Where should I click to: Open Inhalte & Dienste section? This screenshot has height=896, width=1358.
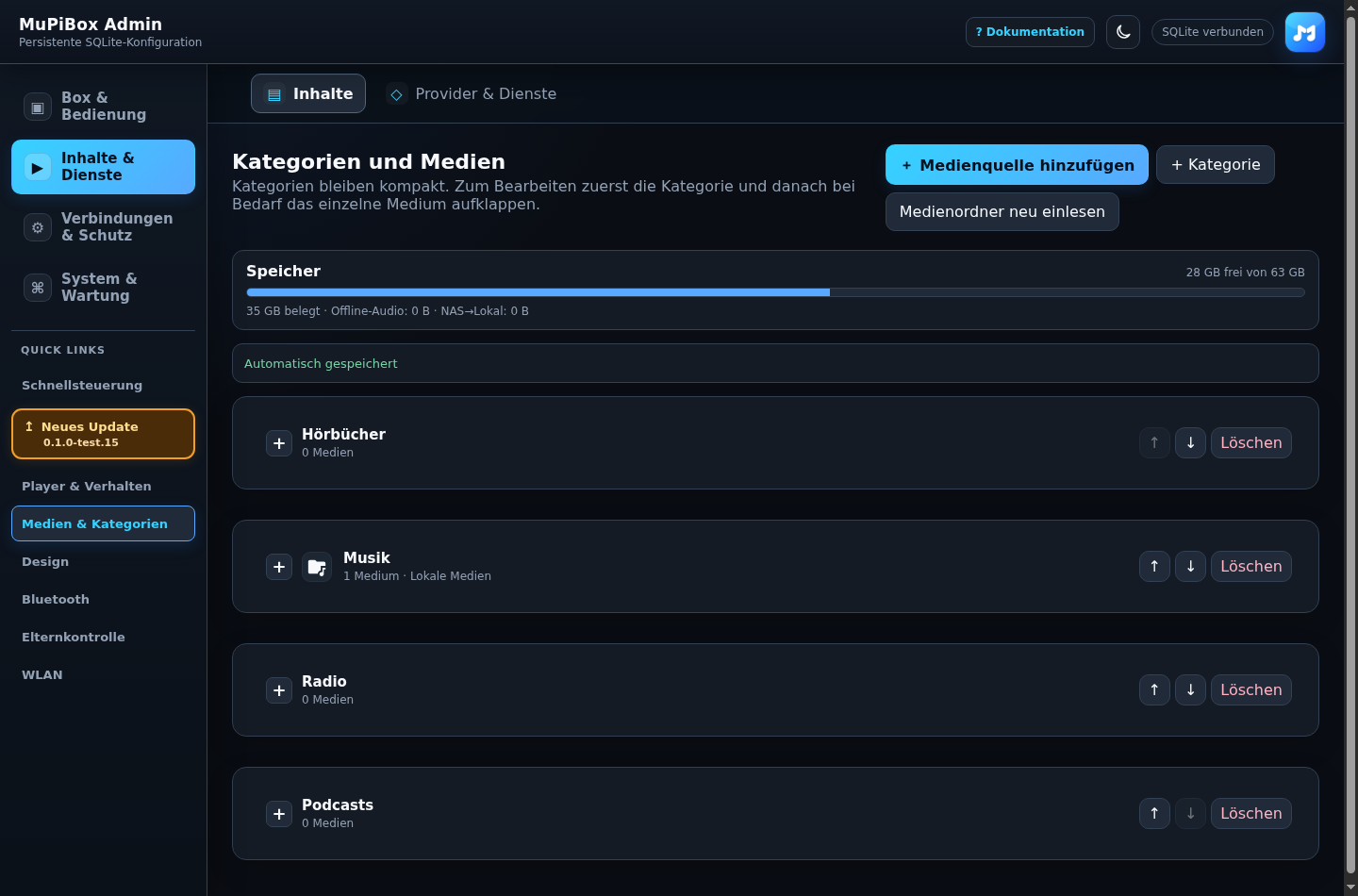[104, 167]
